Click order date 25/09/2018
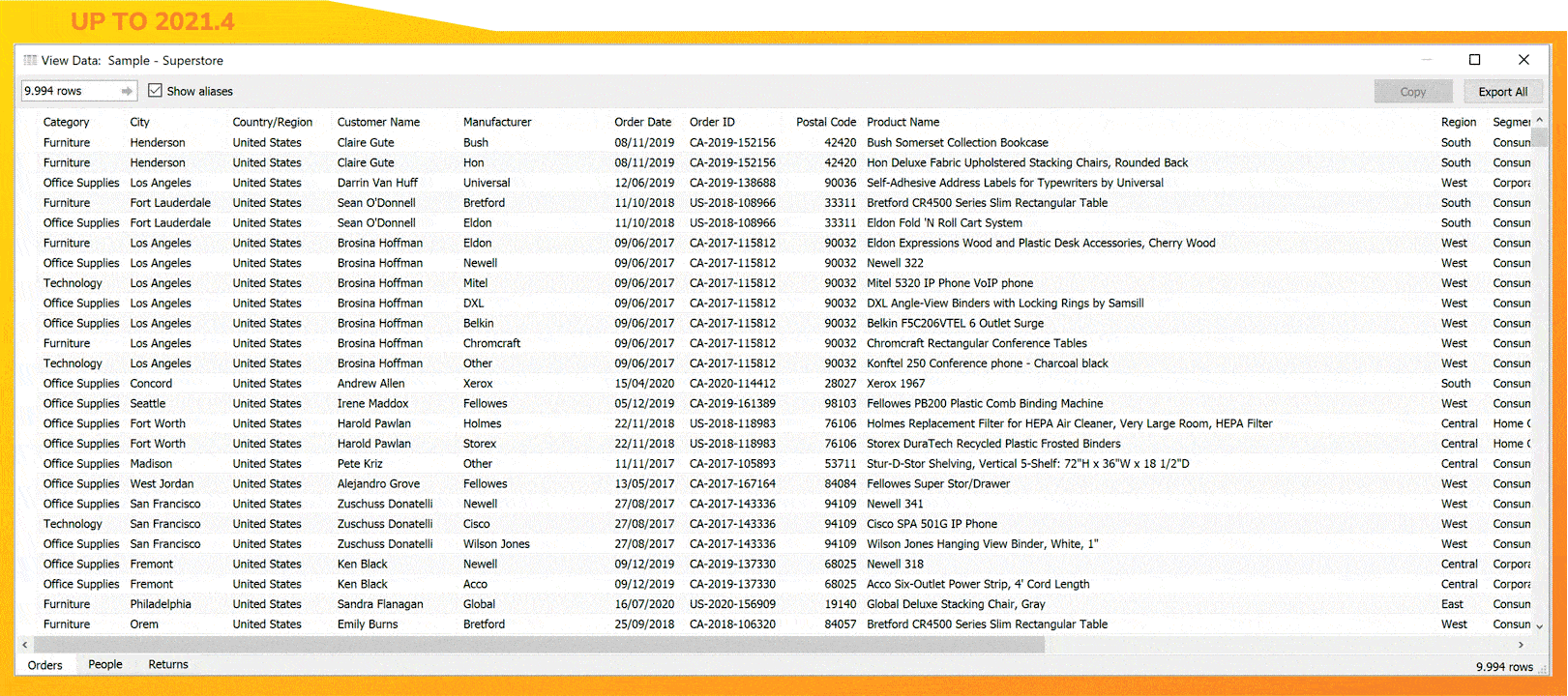 coord(644,624)
